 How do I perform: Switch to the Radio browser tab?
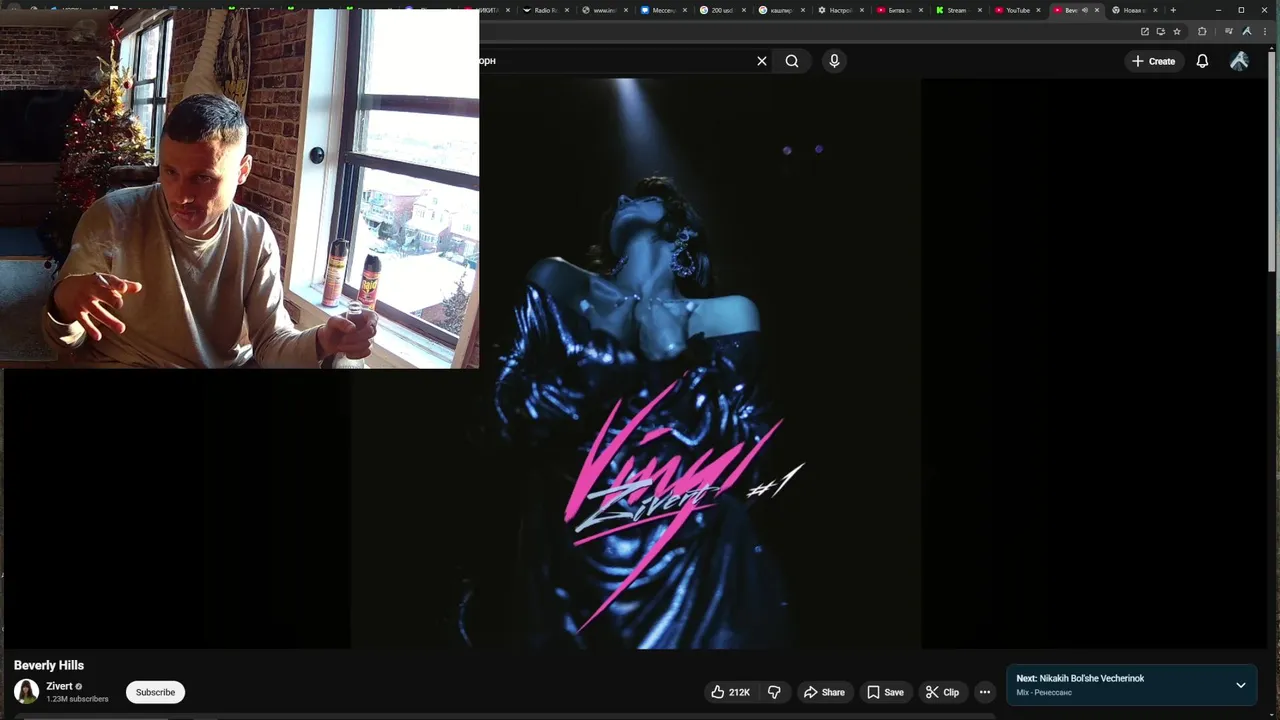[545, 10]
